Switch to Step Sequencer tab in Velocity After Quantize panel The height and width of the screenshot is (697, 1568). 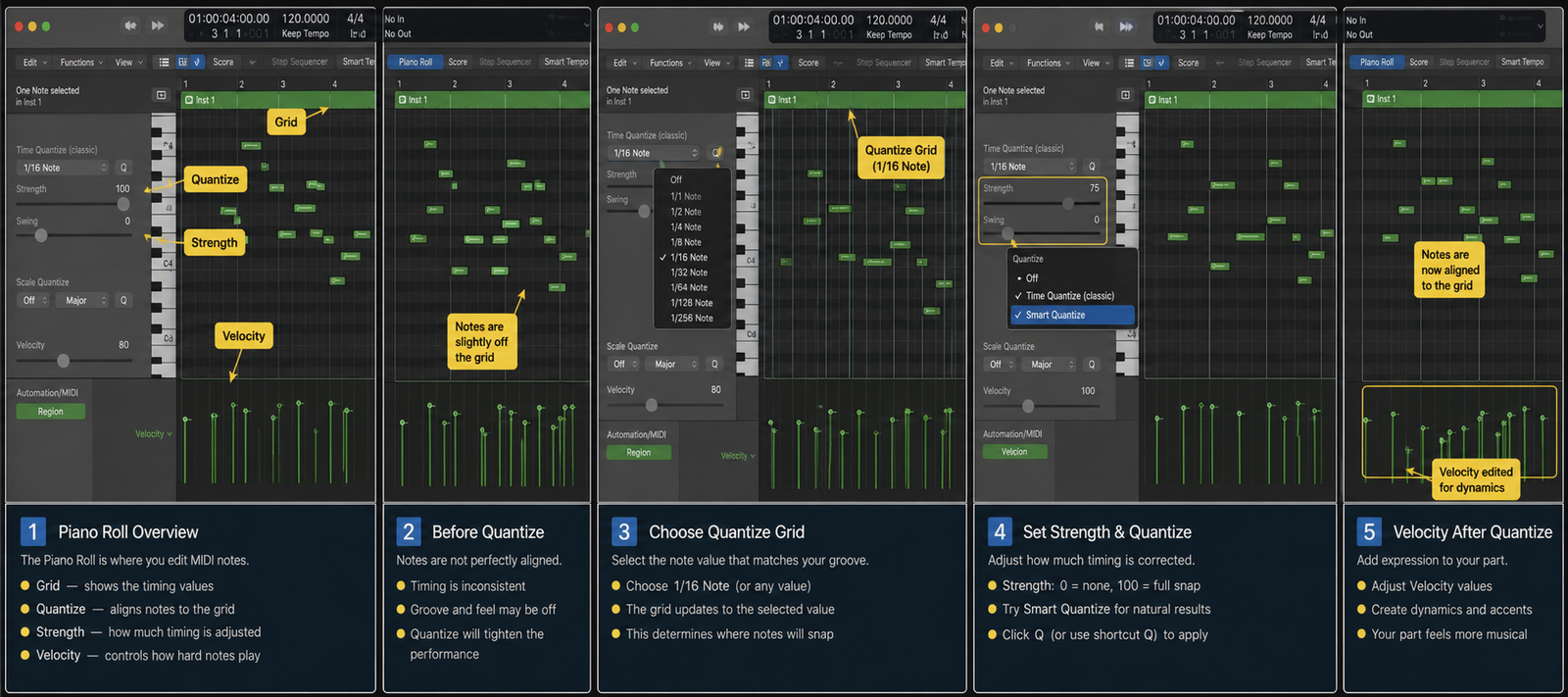pyautogui.click(x=1464, y=62)
